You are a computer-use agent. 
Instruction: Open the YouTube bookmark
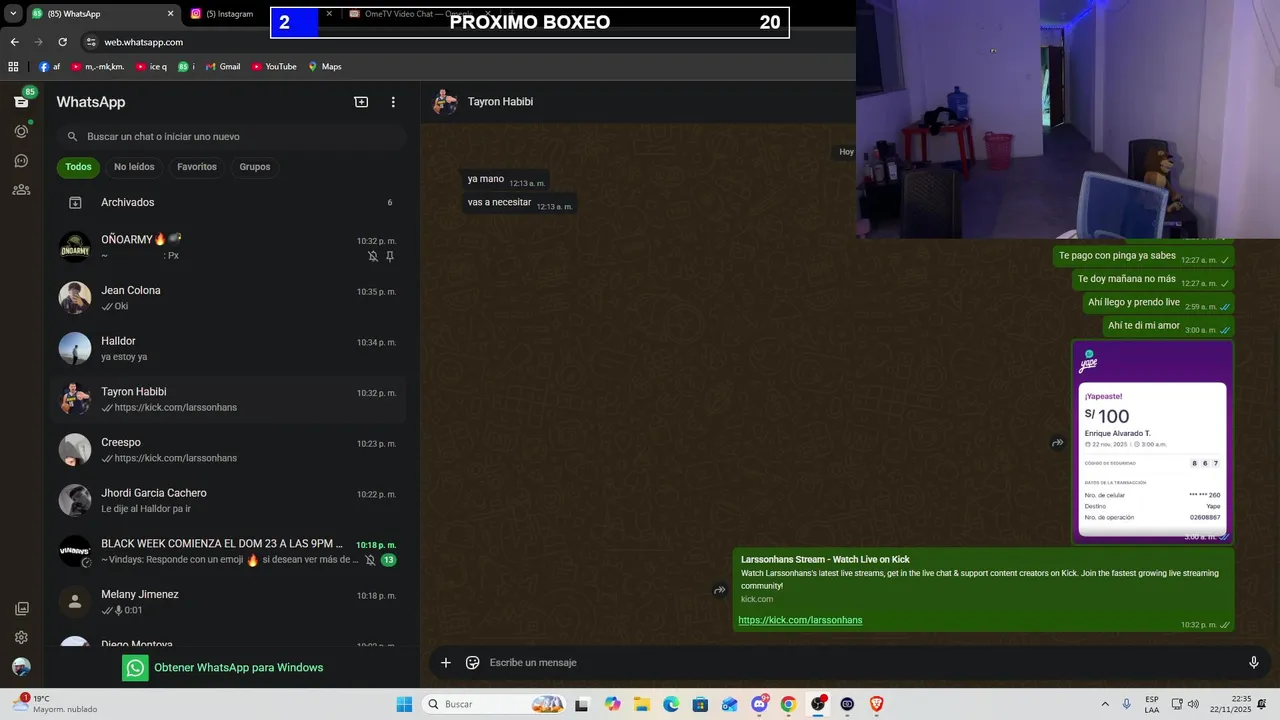(x=274, y=67)
